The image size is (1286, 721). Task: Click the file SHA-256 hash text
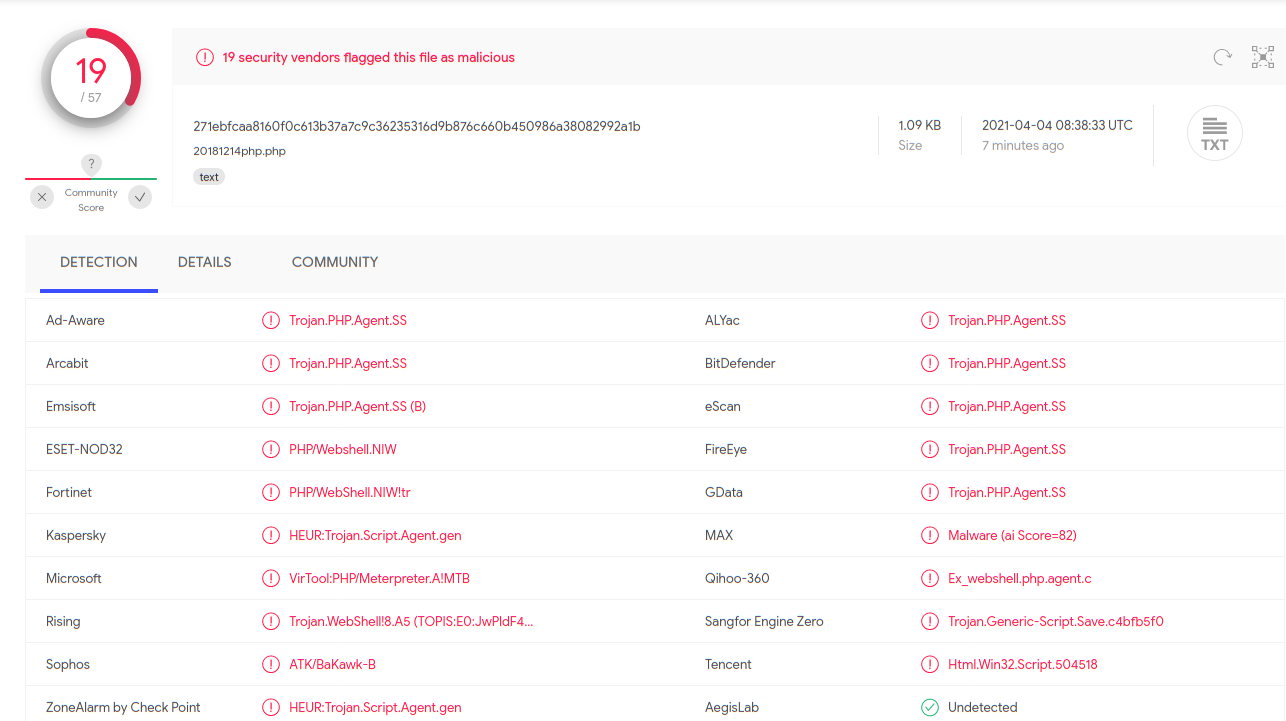417,126
